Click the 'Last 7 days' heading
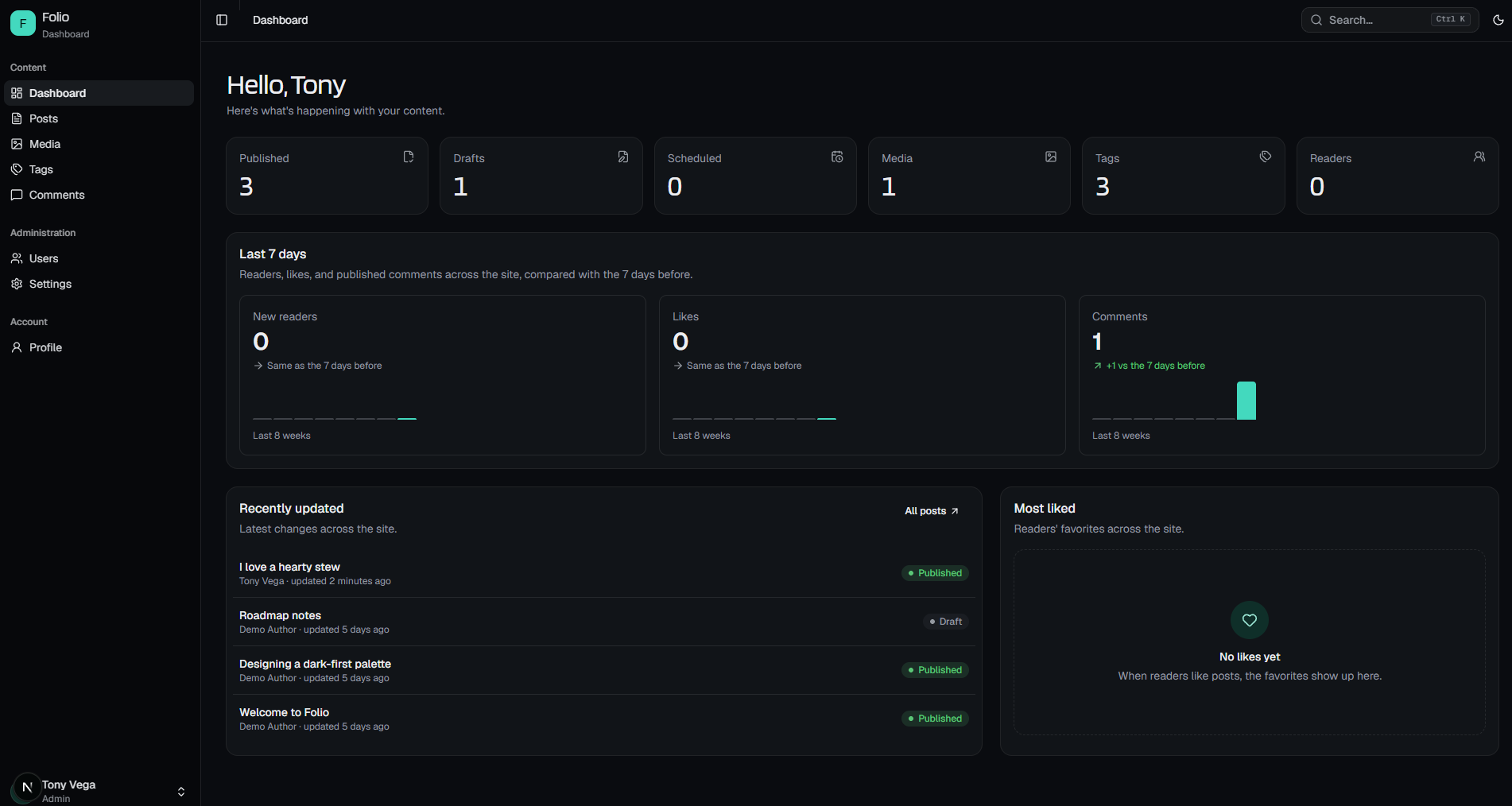The width and height of the screenshot is (1512, 806). click(273, 254)
